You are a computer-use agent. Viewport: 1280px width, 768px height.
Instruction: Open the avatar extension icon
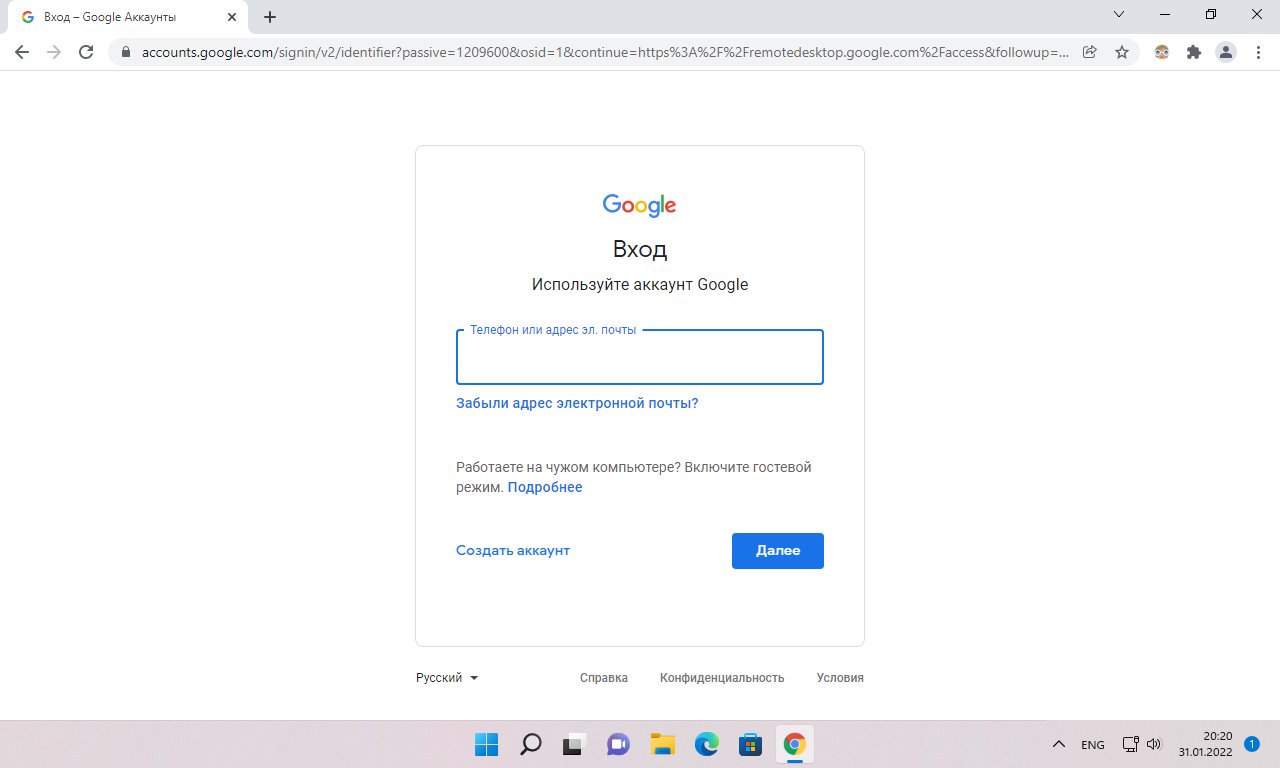(1162, 52)
